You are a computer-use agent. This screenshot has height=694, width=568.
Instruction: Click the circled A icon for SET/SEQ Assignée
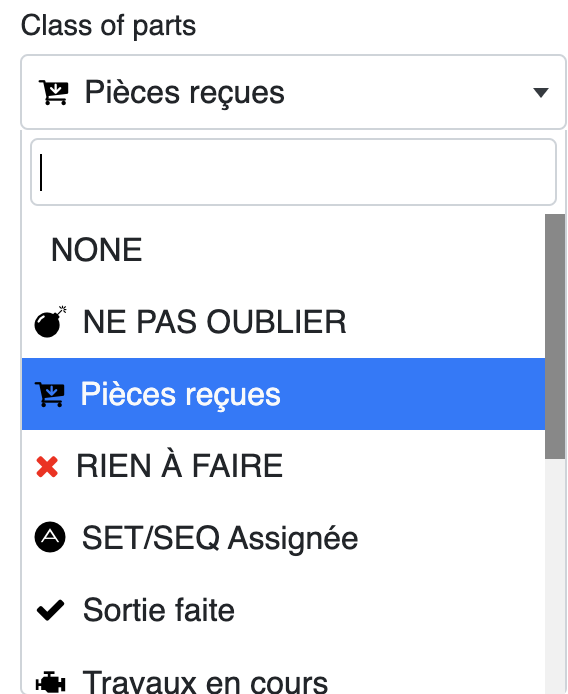pos(50,537)
